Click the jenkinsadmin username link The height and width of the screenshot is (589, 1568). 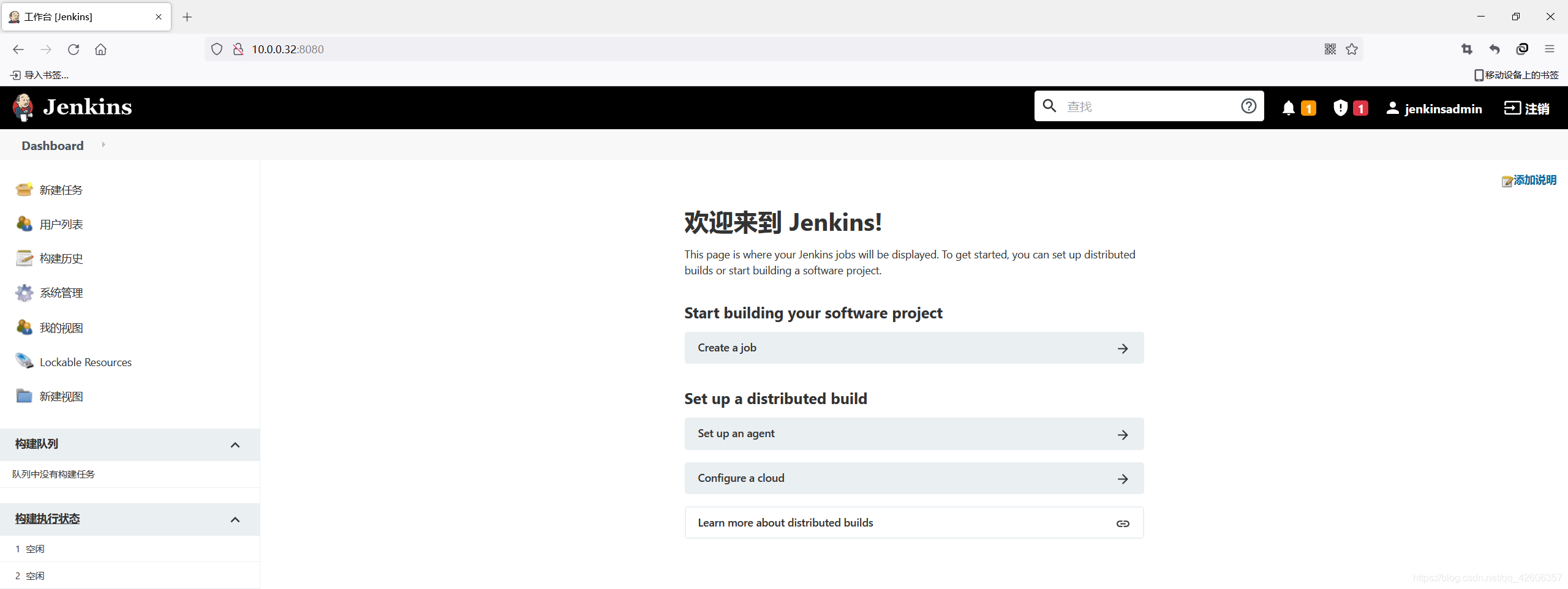tap(1443, 109)
